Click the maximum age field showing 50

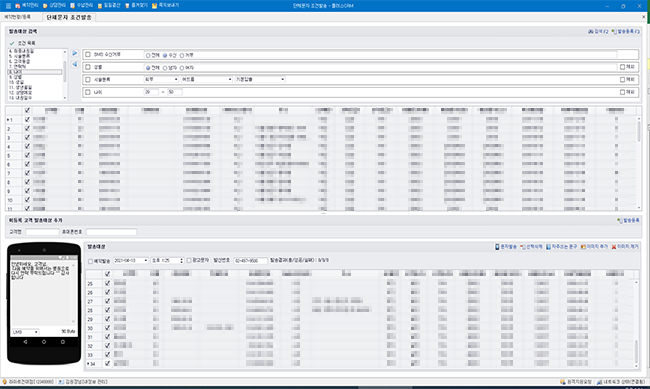pyautogui.click(x=175, y=92)
